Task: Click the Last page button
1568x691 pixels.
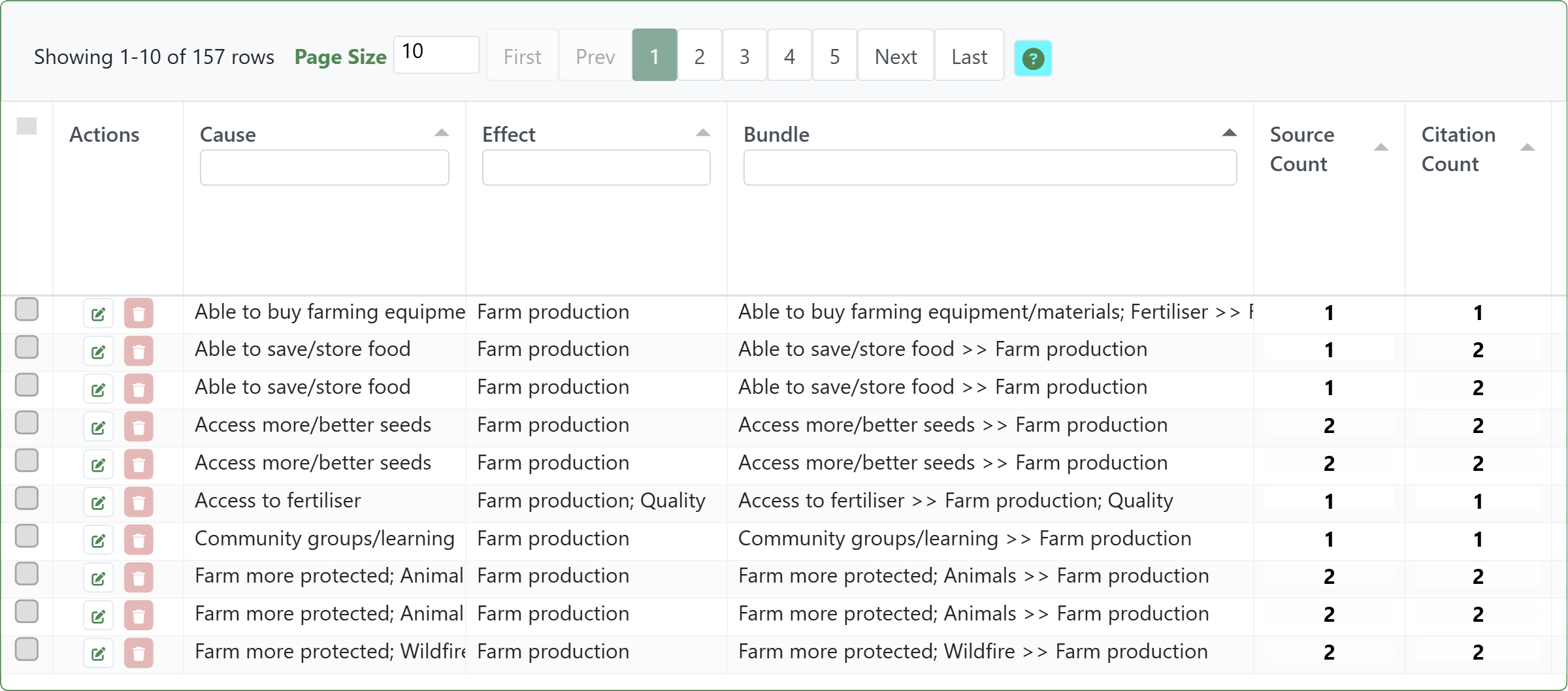Action: click(x=969, y=57)
